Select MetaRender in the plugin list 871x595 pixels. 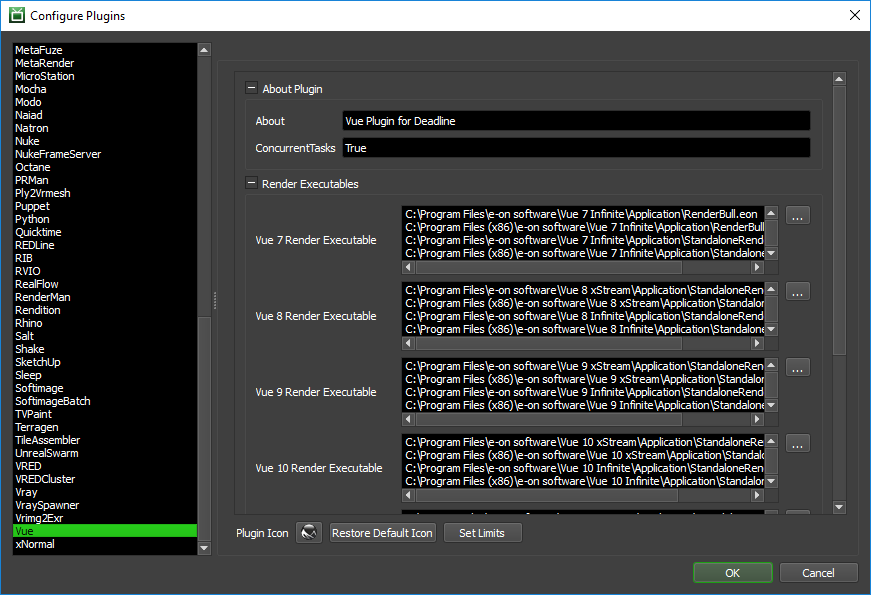(105, 63)
